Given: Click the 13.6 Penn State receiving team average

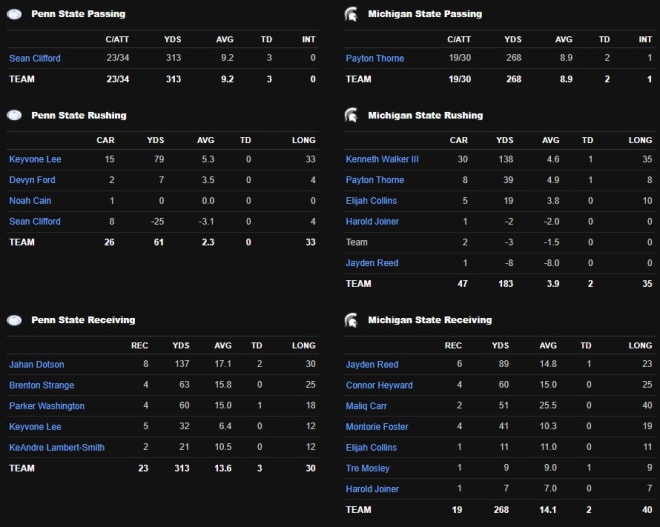Looking at the screenshot, I should [223, 468].
